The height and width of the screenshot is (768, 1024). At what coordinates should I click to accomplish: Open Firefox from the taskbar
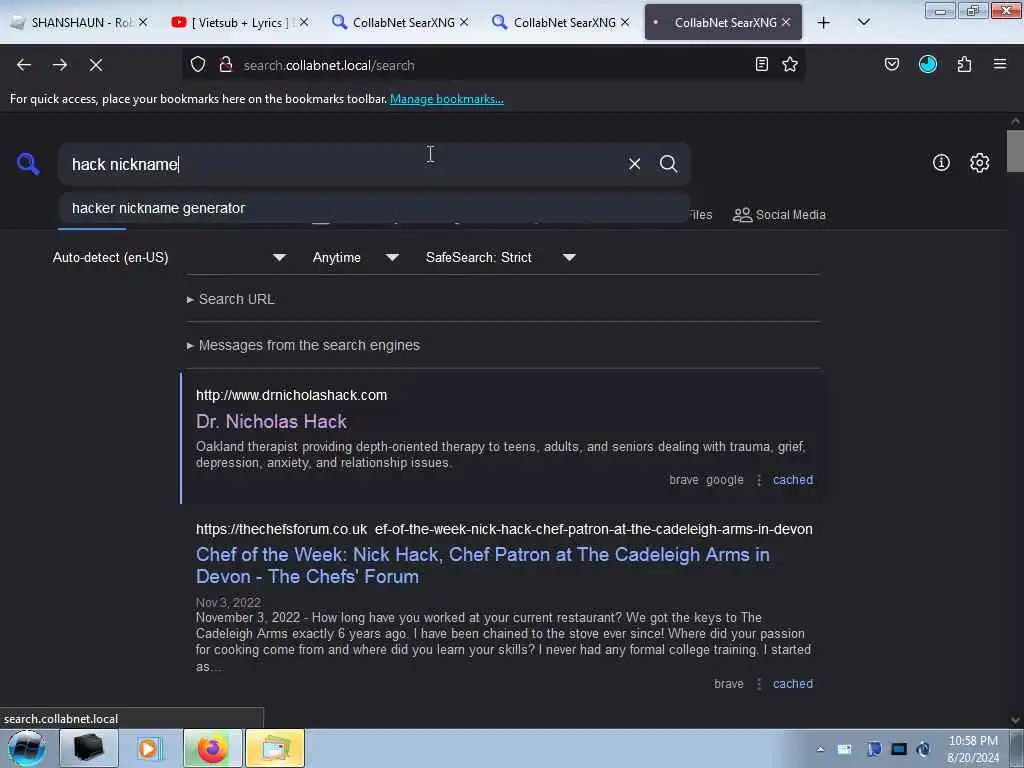click(x=212, y=748)
